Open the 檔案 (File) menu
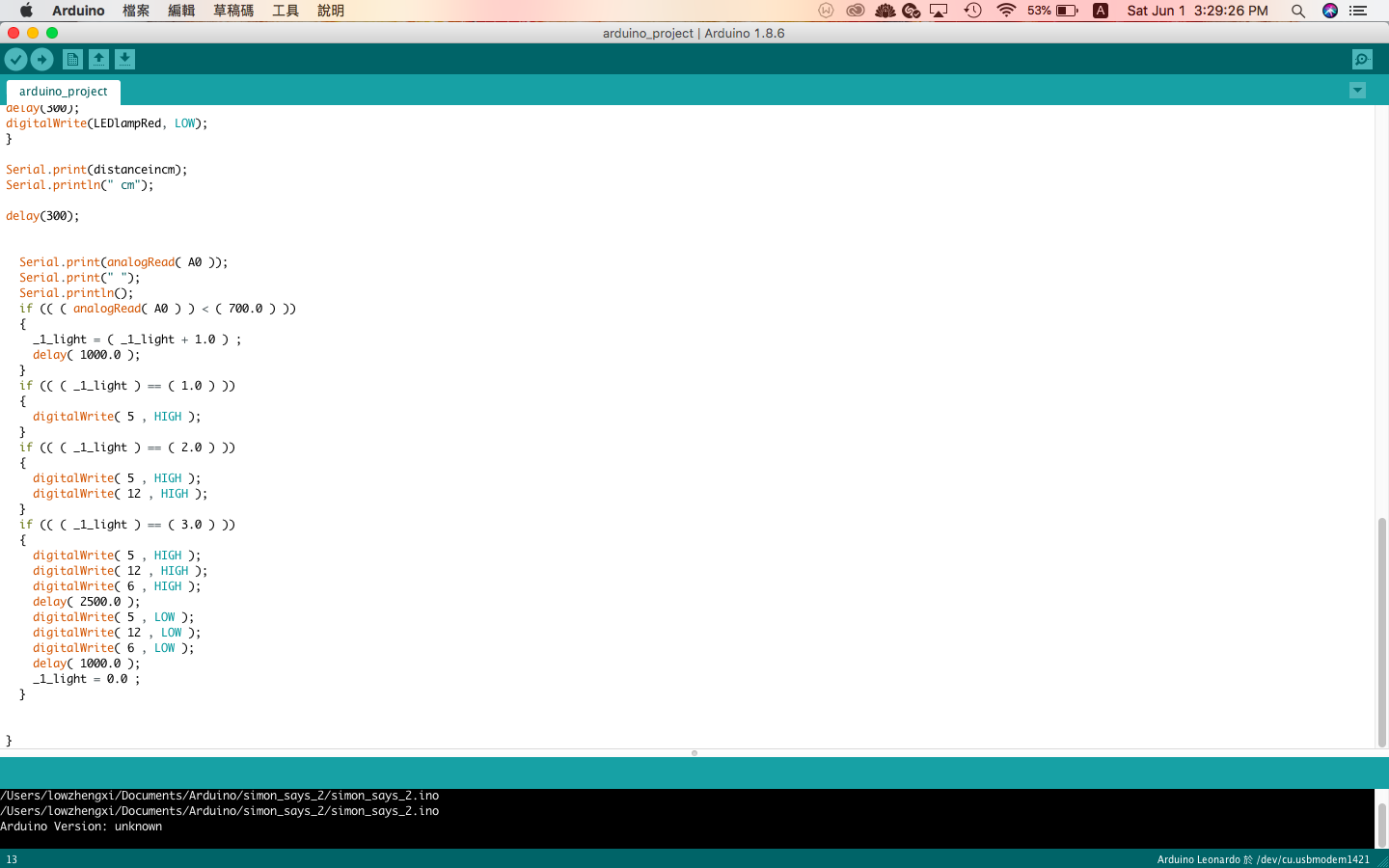The width and height of the screenshot is (1389, 868). pyautogui.click(x=136, y=11)
